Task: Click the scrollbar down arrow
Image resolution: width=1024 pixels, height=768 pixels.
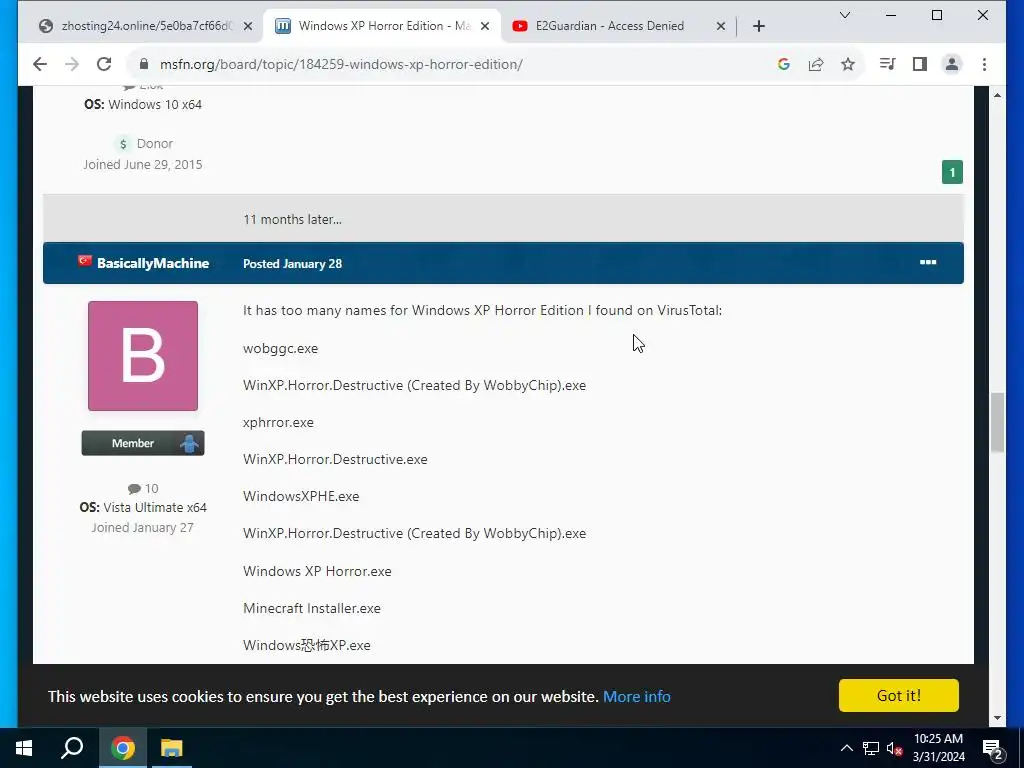Action: (x=997, y=718)
